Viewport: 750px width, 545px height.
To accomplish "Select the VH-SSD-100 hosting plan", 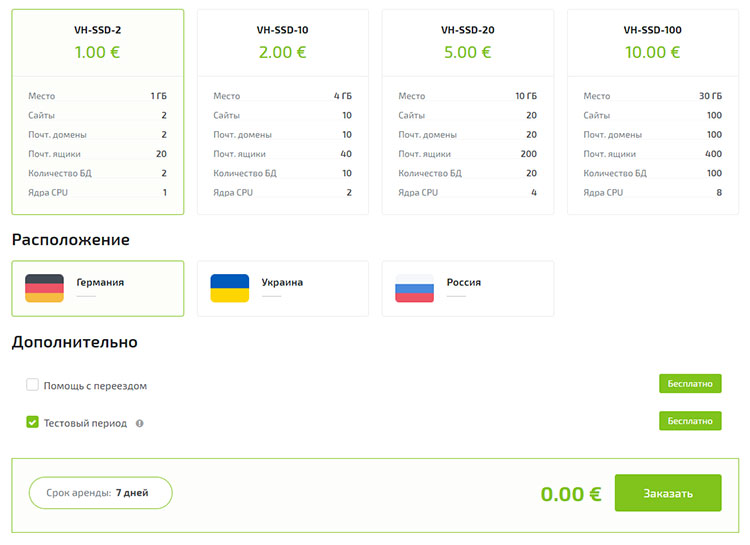I will (x=652, y=112).
